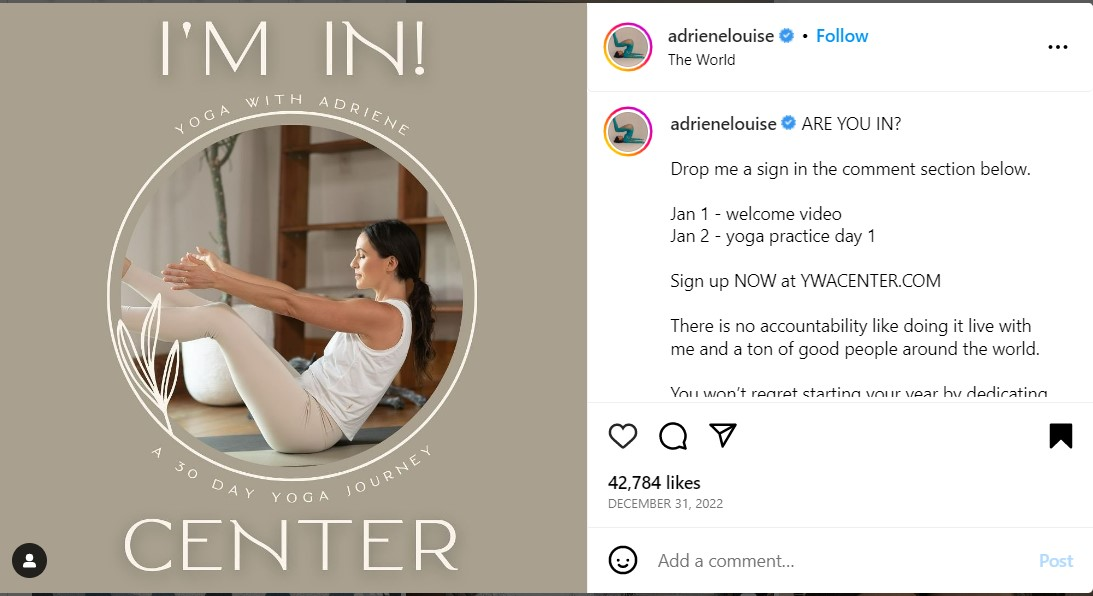The width and height of the screenshot is (1093, 596).
Task: Click the verified badge beside header username
Action: point(786,36)
